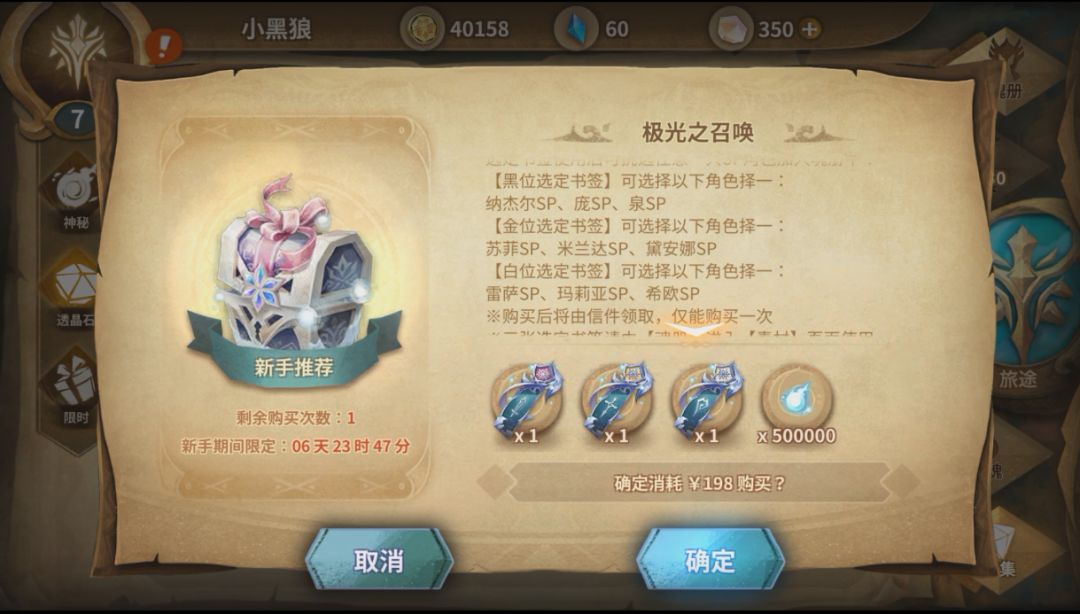The image size is (1080, 614).
Task: Tap the level 7 badge
Action: (x=77, y=119)
